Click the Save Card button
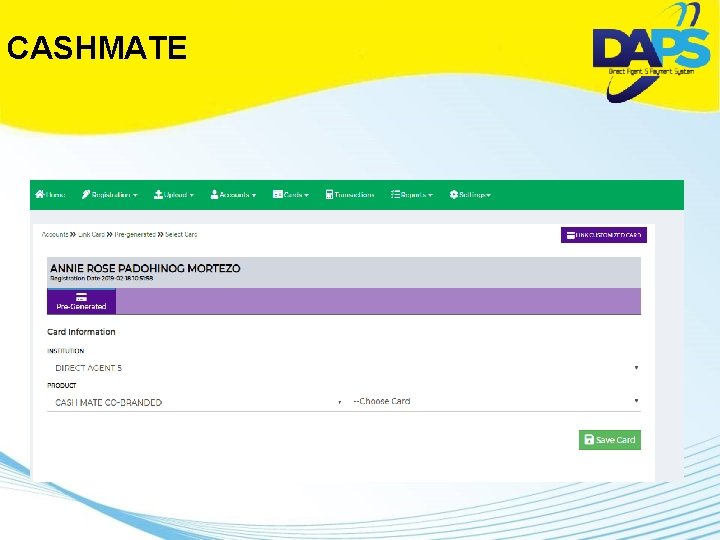 610,440
